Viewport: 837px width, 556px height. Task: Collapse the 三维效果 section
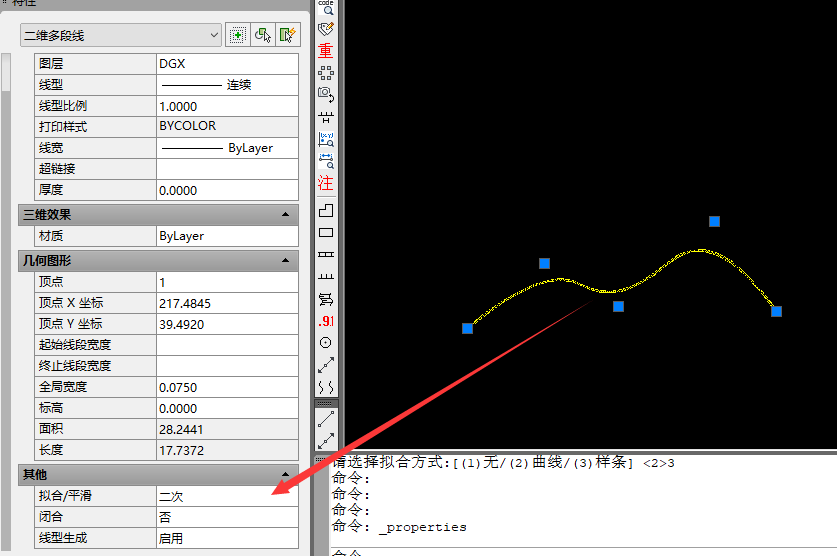(x=285, y=215)
